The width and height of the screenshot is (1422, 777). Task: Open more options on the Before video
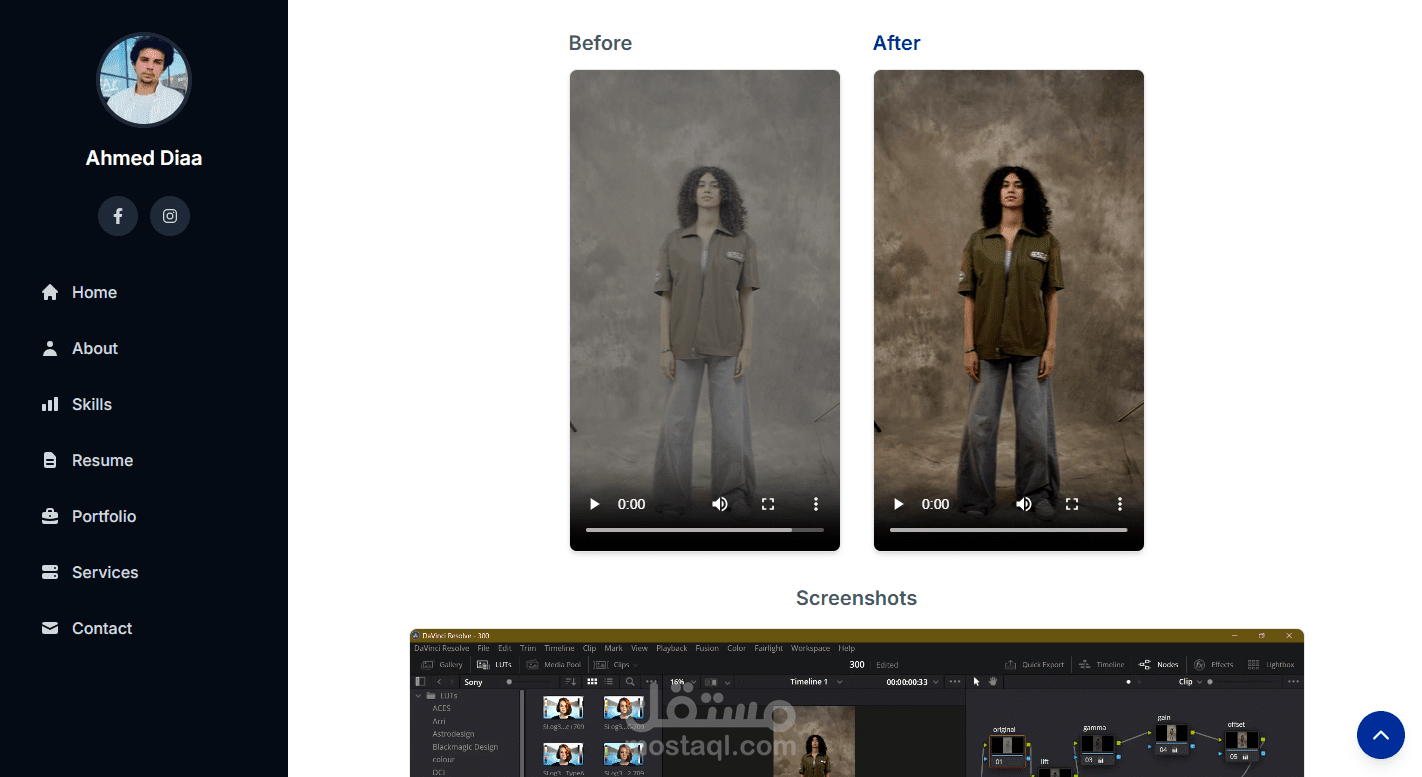[816, 504]
